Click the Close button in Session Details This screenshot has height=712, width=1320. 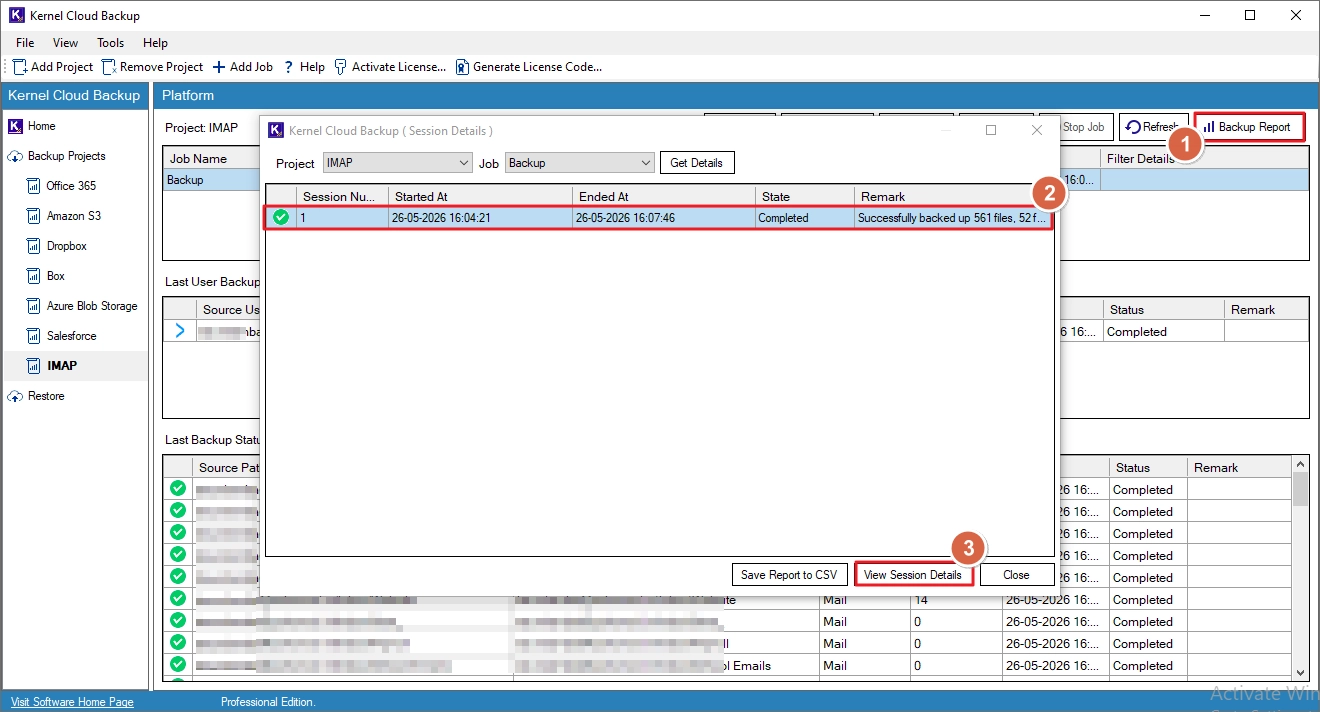(x=1016, y=575)
